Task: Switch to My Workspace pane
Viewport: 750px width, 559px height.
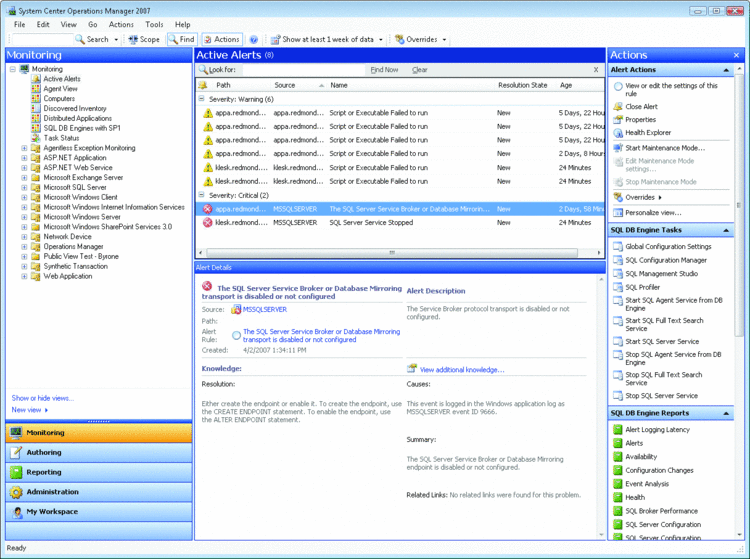Action: click(99, 512)
